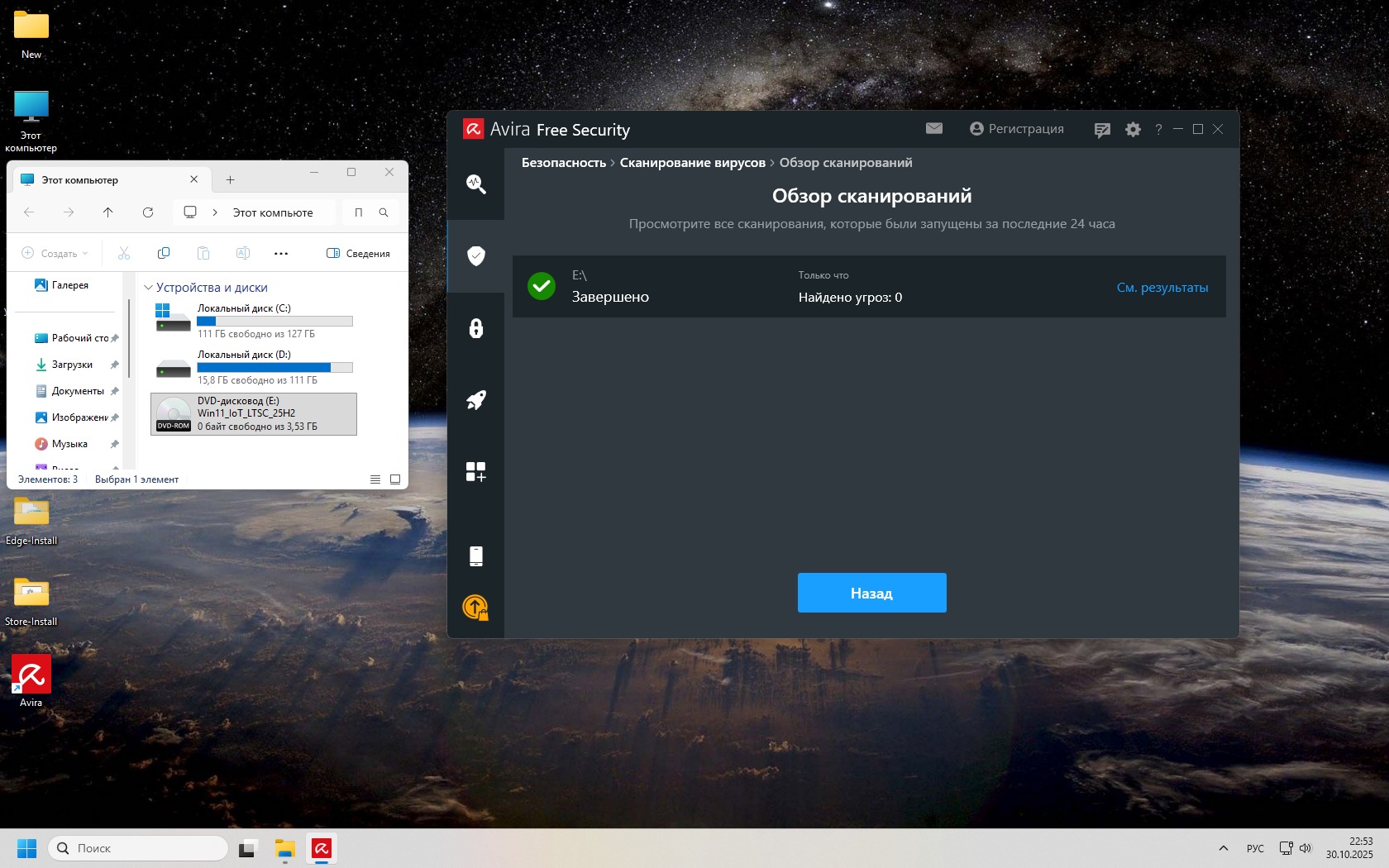Open Avira settings gear icon
The width and height of the screenshot is (1389, 868).
point(1133,130)
